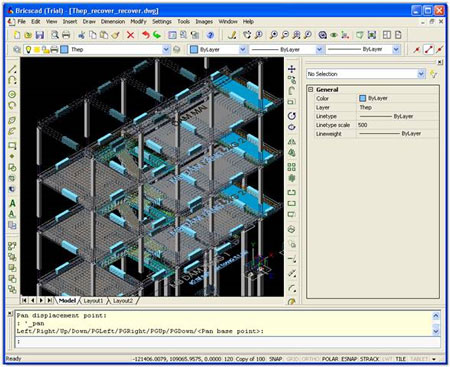Image resolution: width=450 pixels, height=367 pixels.
Task: Collapse the General properties section
Action: tap(311, 90)
